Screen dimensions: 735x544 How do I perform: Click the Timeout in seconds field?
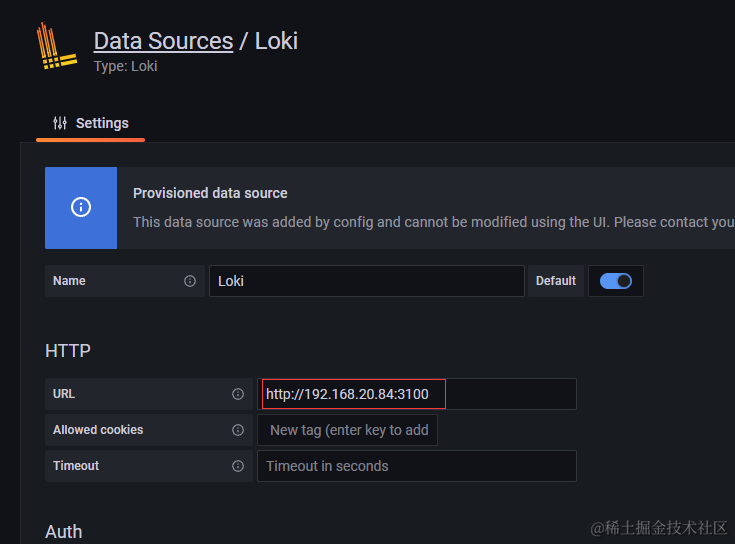click(x=417, y=466)
